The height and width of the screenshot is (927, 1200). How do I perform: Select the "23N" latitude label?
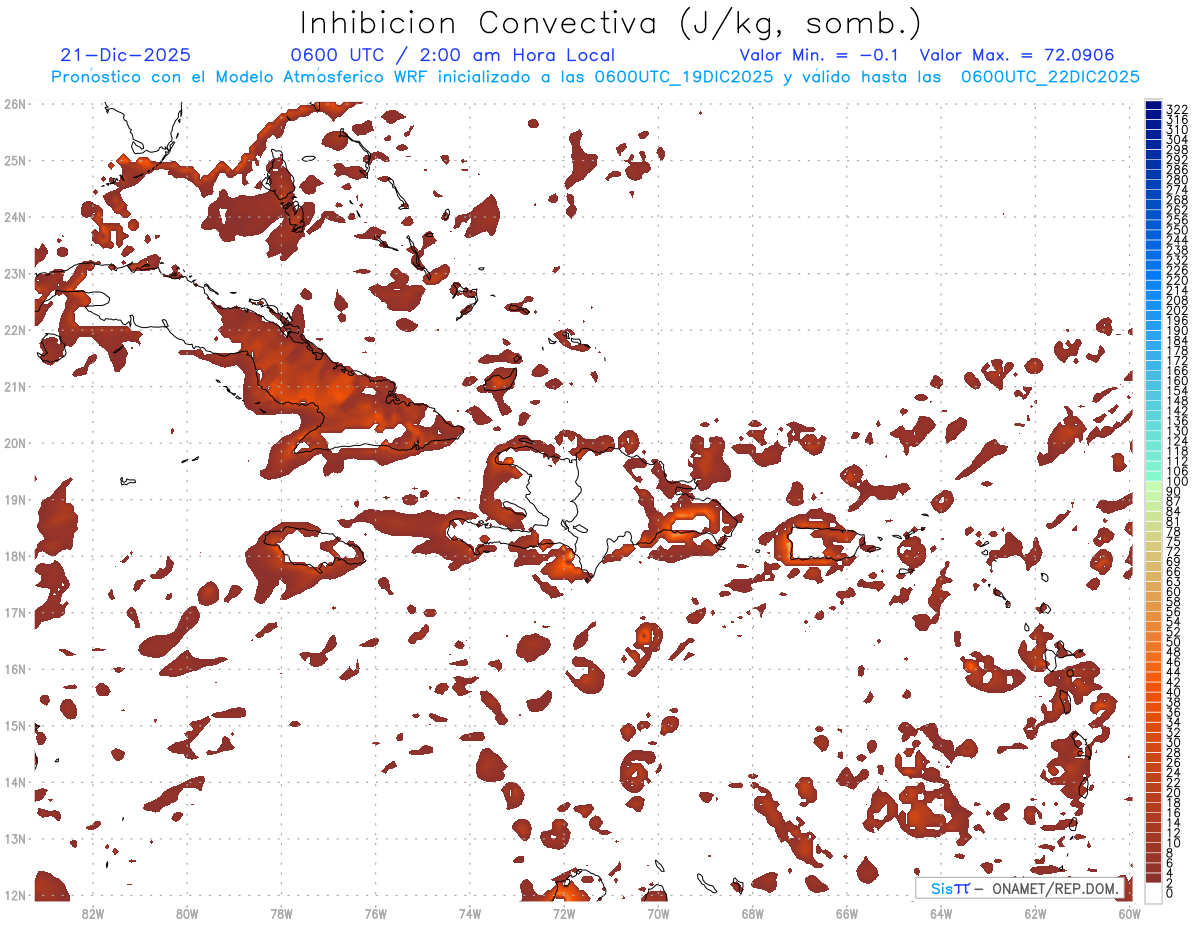click(15, 273)
